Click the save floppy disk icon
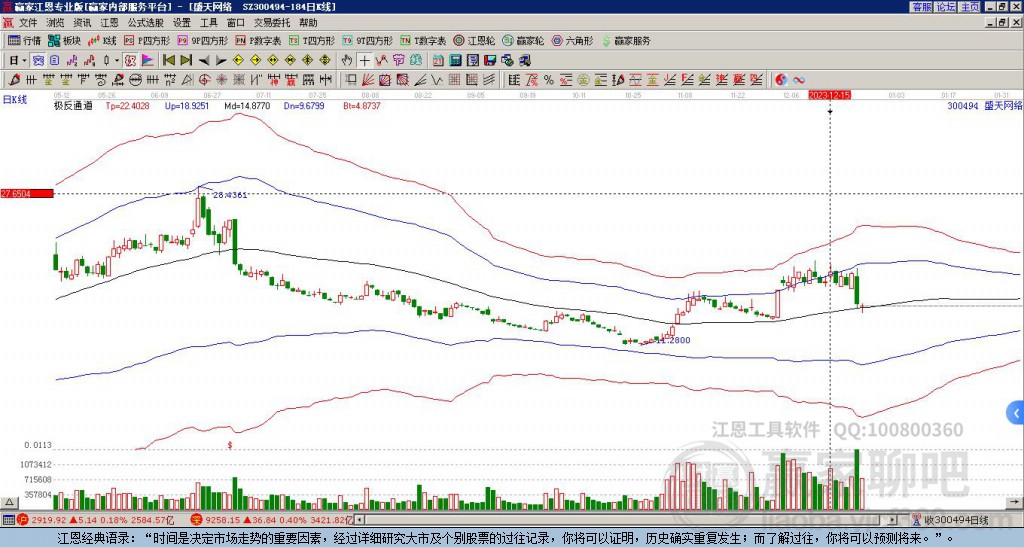Image resolution: width=1024 pixels, height=548 pixels. coord(490,61)
